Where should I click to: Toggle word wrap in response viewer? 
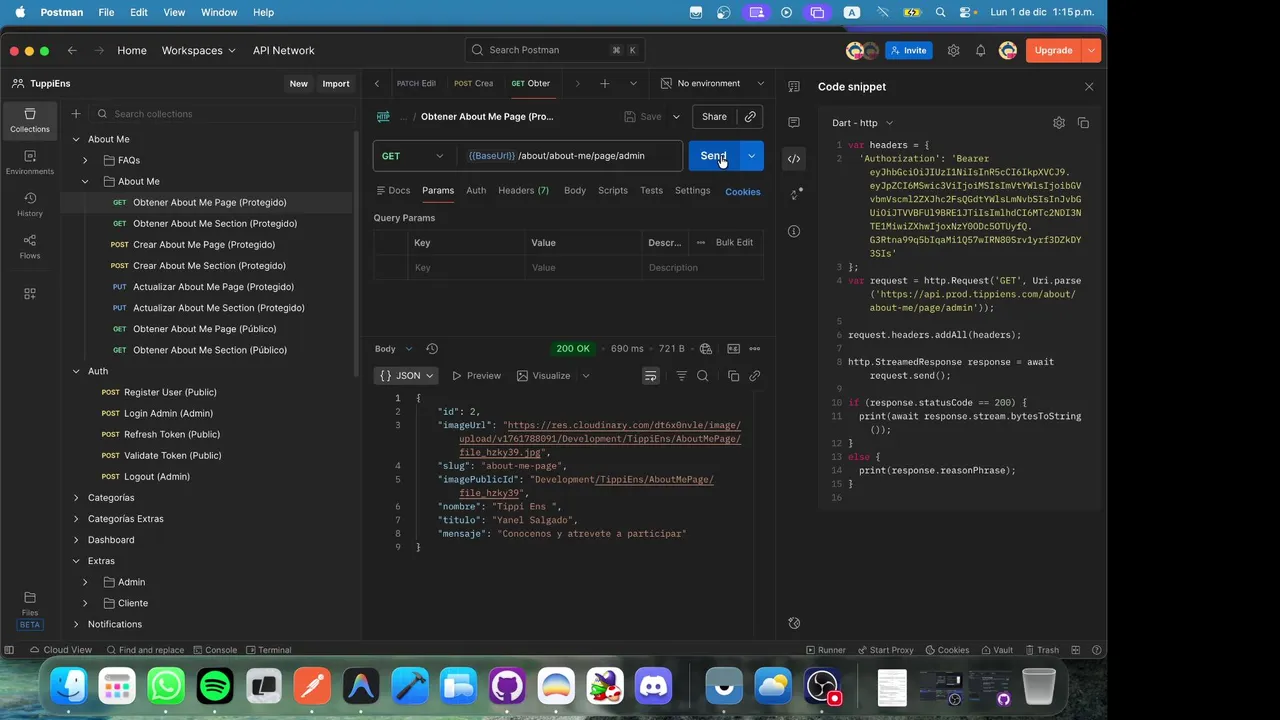point(651,376)
